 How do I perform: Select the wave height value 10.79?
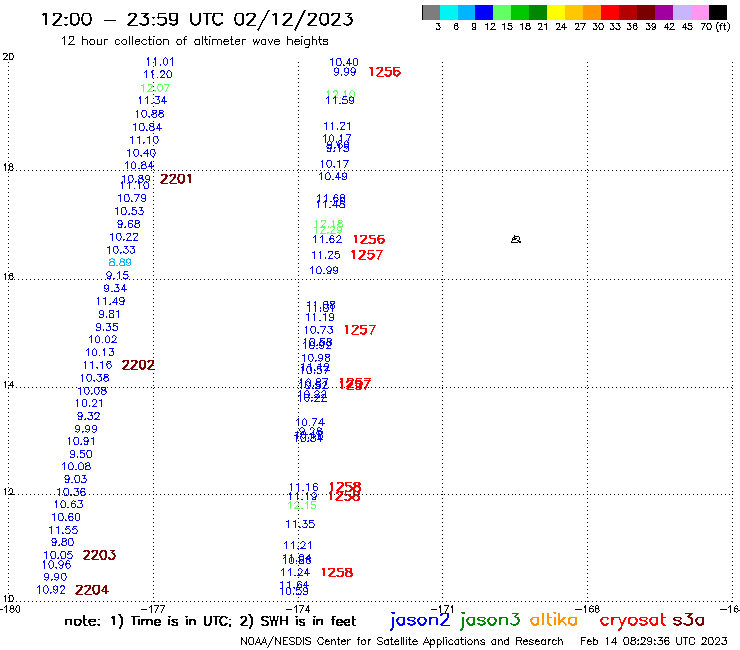[x=132, y=198]
